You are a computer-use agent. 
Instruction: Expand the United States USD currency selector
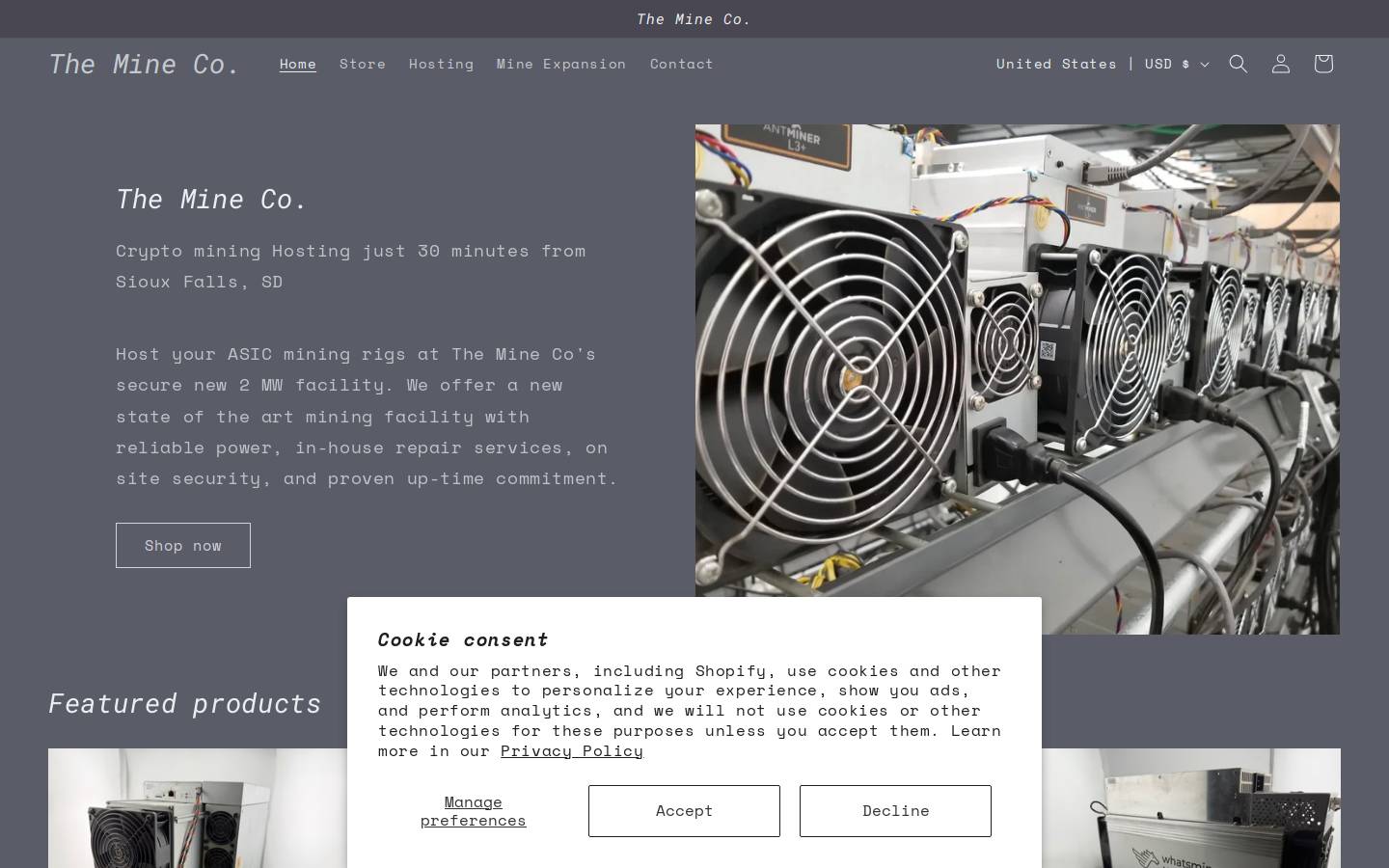pos(1103,64)
